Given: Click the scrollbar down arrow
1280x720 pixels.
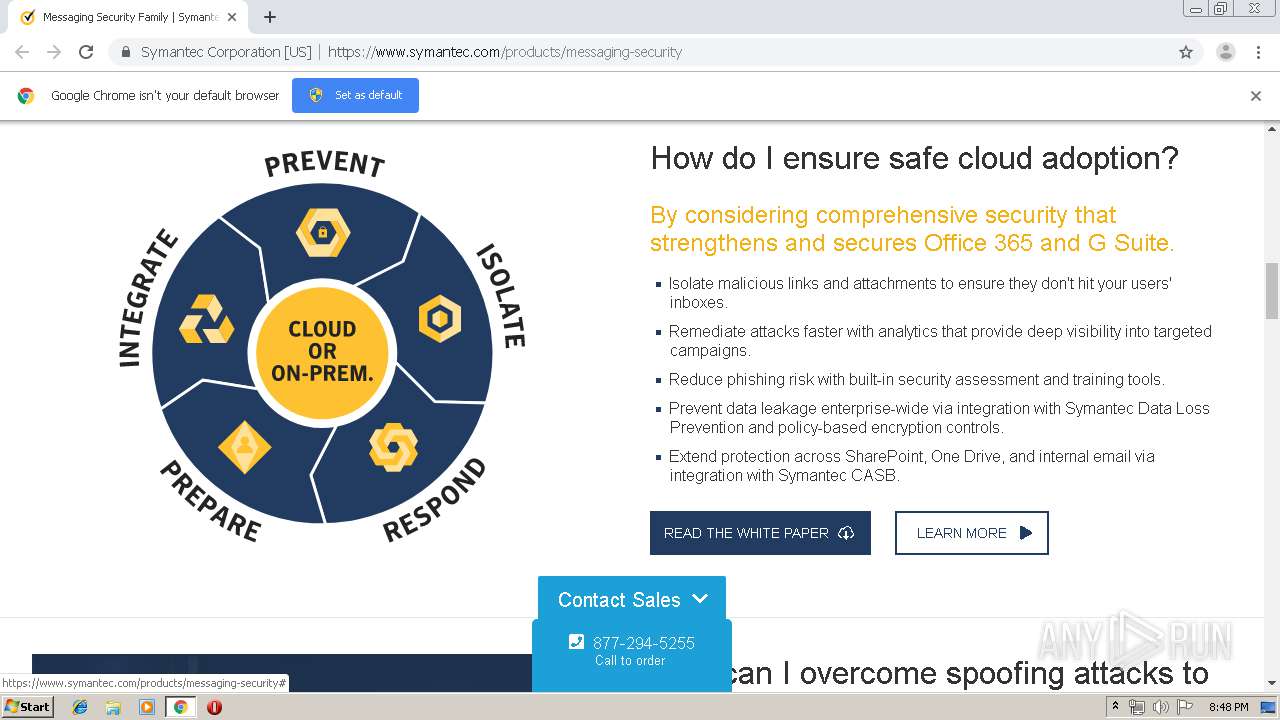Looking at the screenshot, I should (1272, 684).
